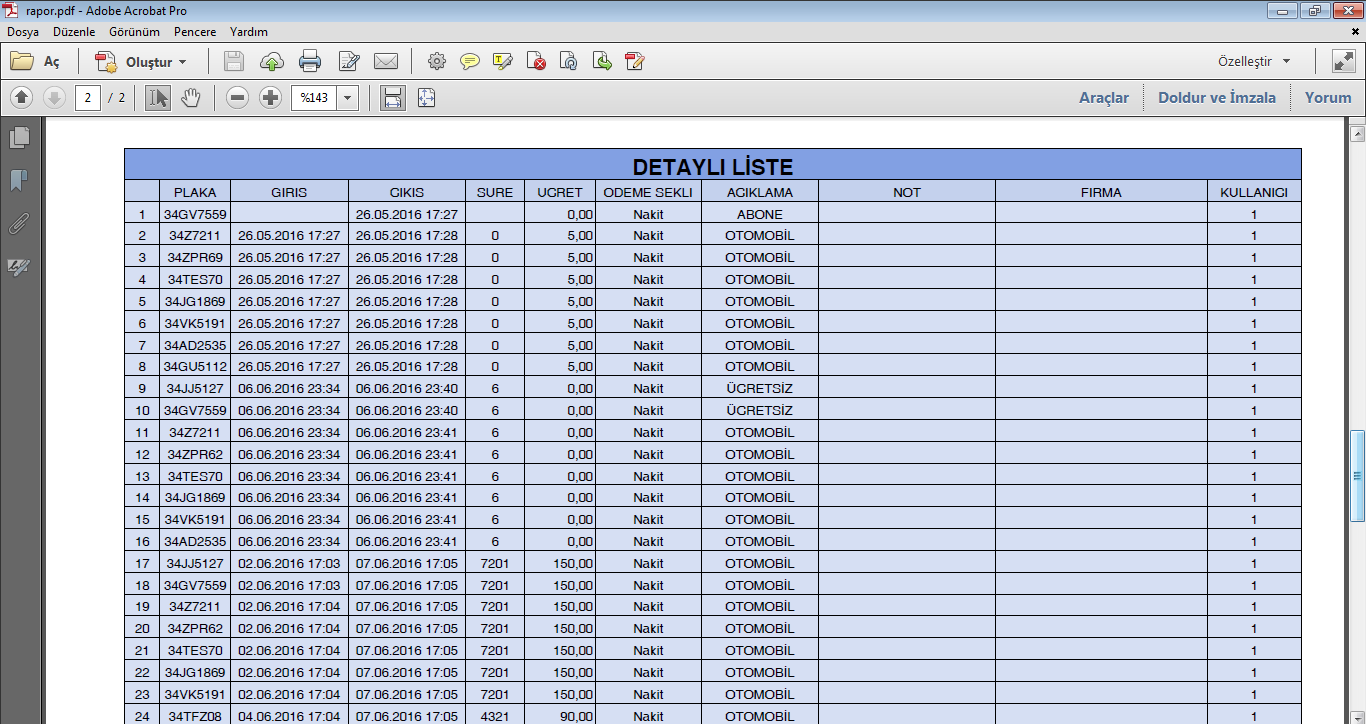Click the next page down arrow

(x=54, y=98)
